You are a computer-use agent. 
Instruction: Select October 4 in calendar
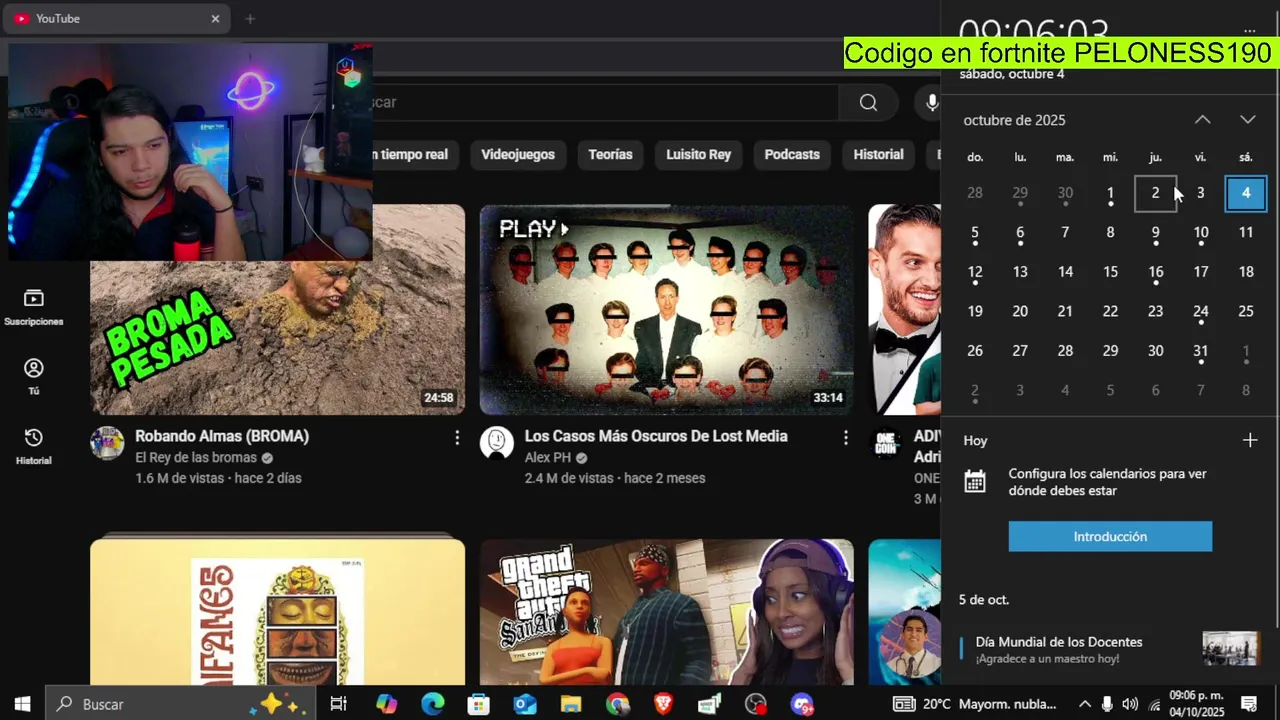click(1246, 193)
